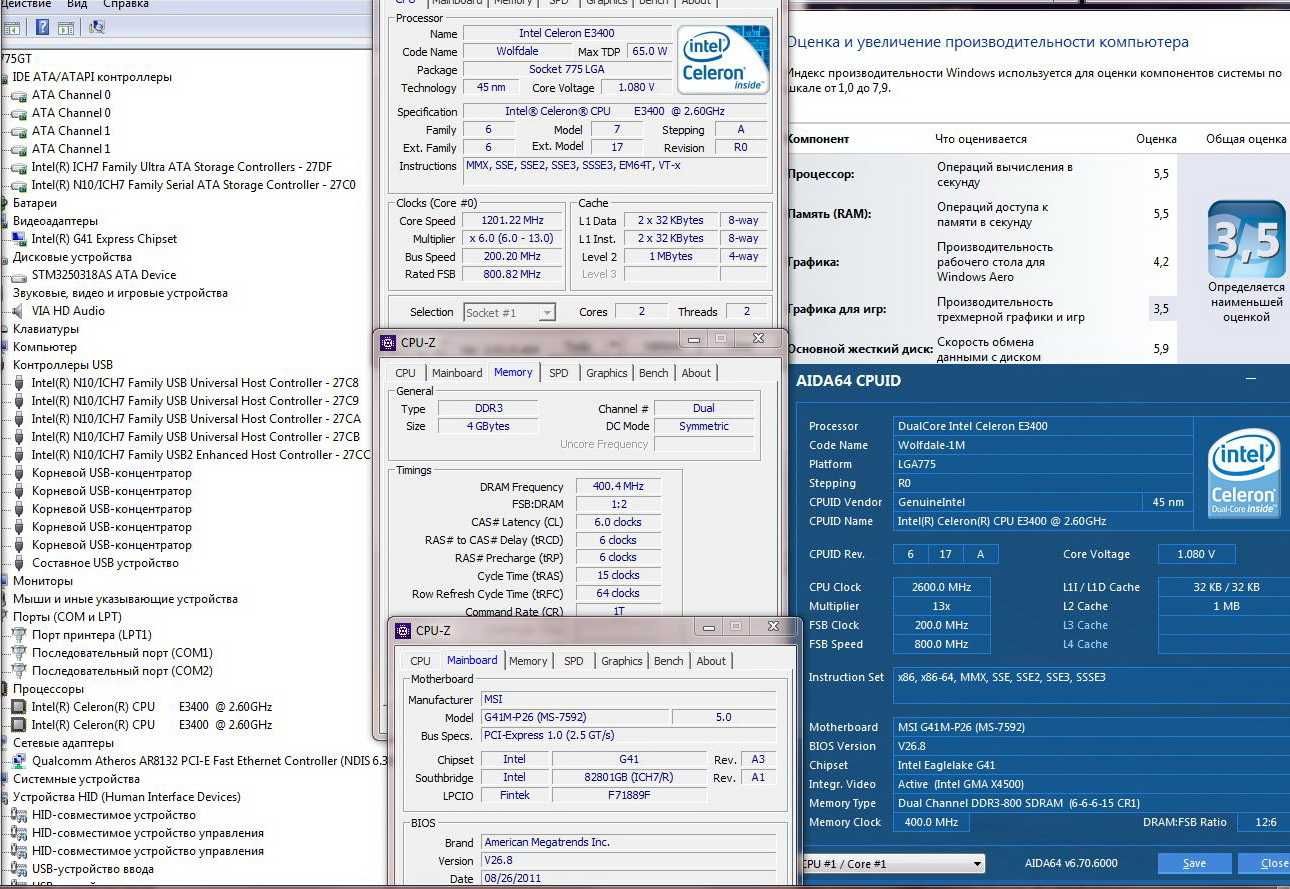Select the Видеоадаптеры category
The image size is (1290, 889).
click(55, 221)
